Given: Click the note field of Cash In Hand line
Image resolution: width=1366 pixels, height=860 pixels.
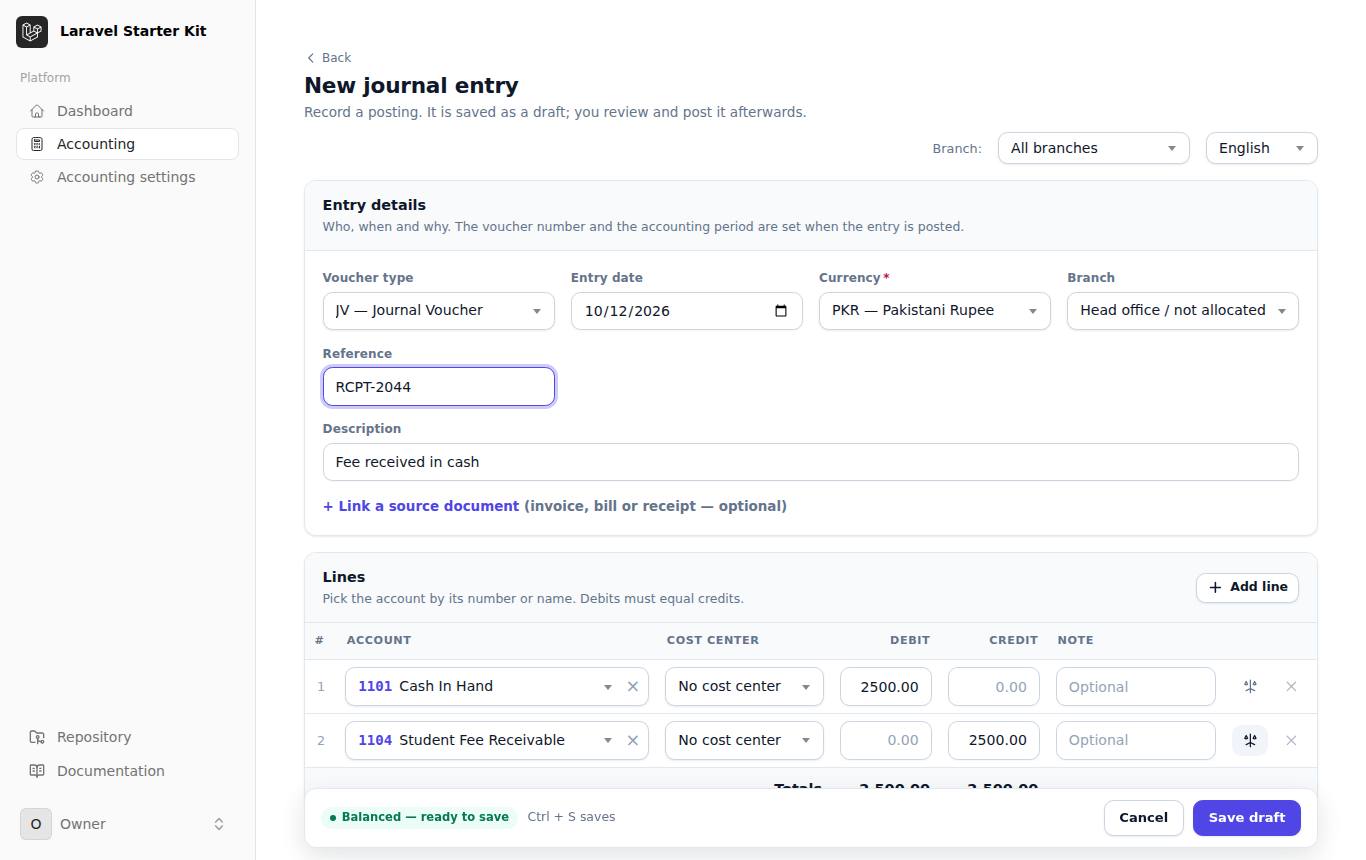Looking at the screenshot, I should [1136, 687].
